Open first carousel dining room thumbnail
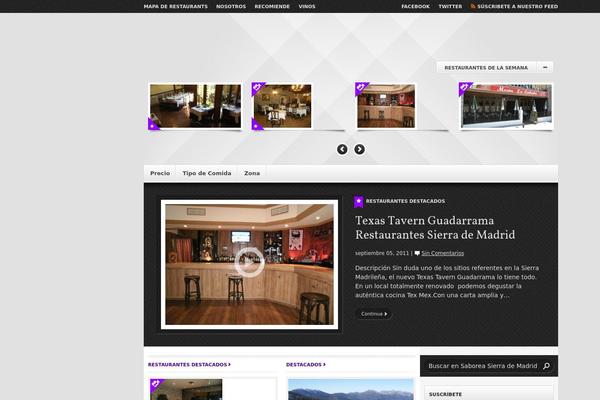The height and width of the screenshot is (400, 600). [x=195, y=106]
